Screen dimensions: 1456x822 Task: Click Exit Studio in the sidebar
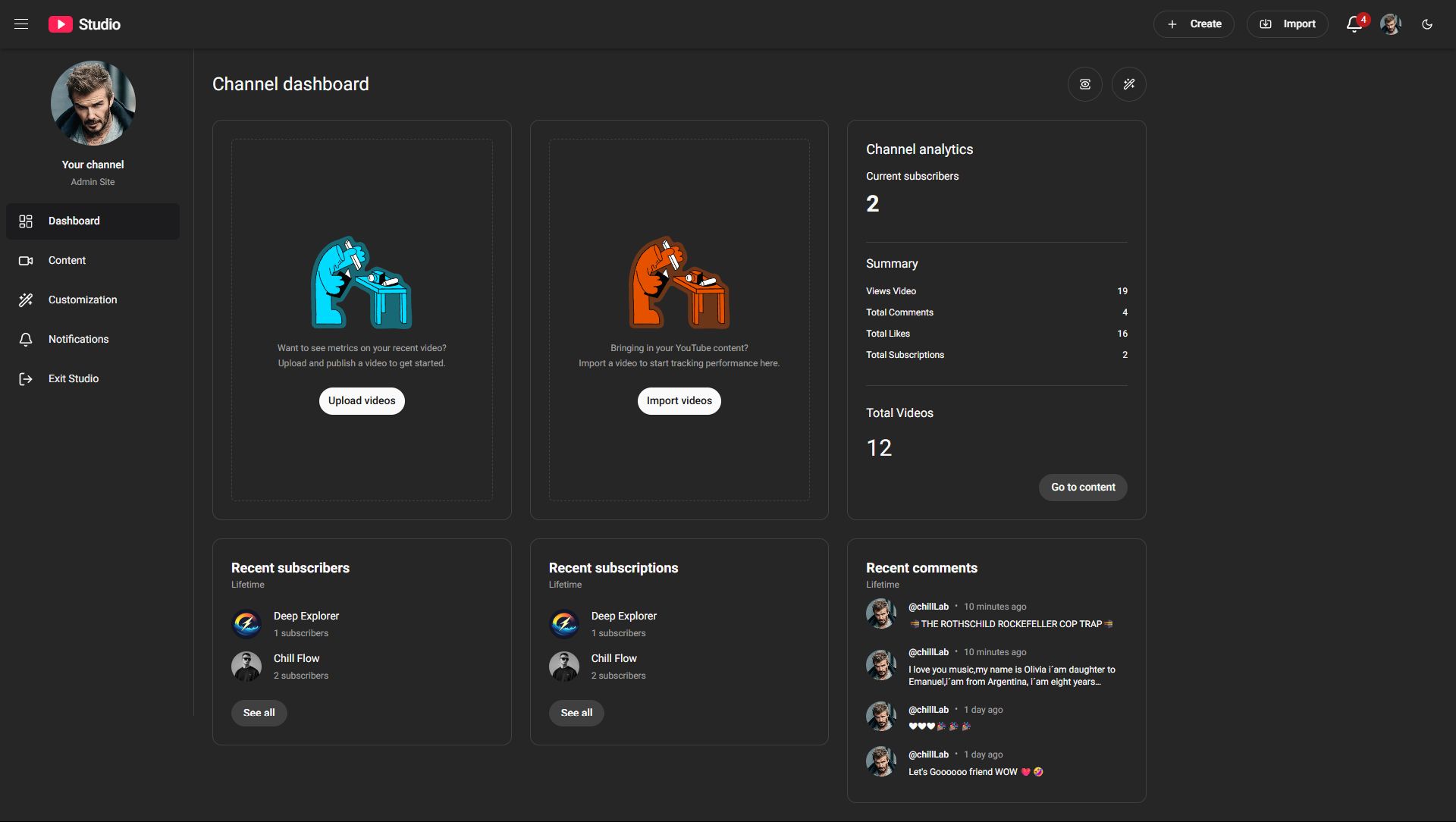tap(74, 378)
